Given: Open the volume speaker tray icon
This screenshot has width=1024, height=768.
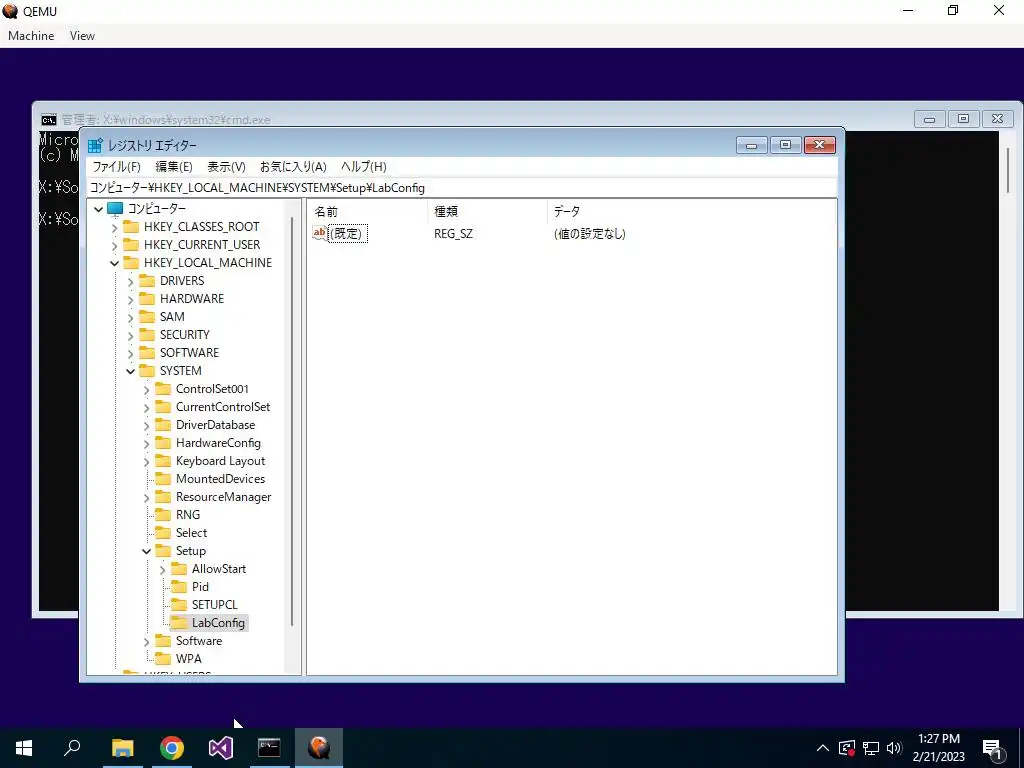Looking at the screenshot, I should pyautogui.click(x=894, y=748).
